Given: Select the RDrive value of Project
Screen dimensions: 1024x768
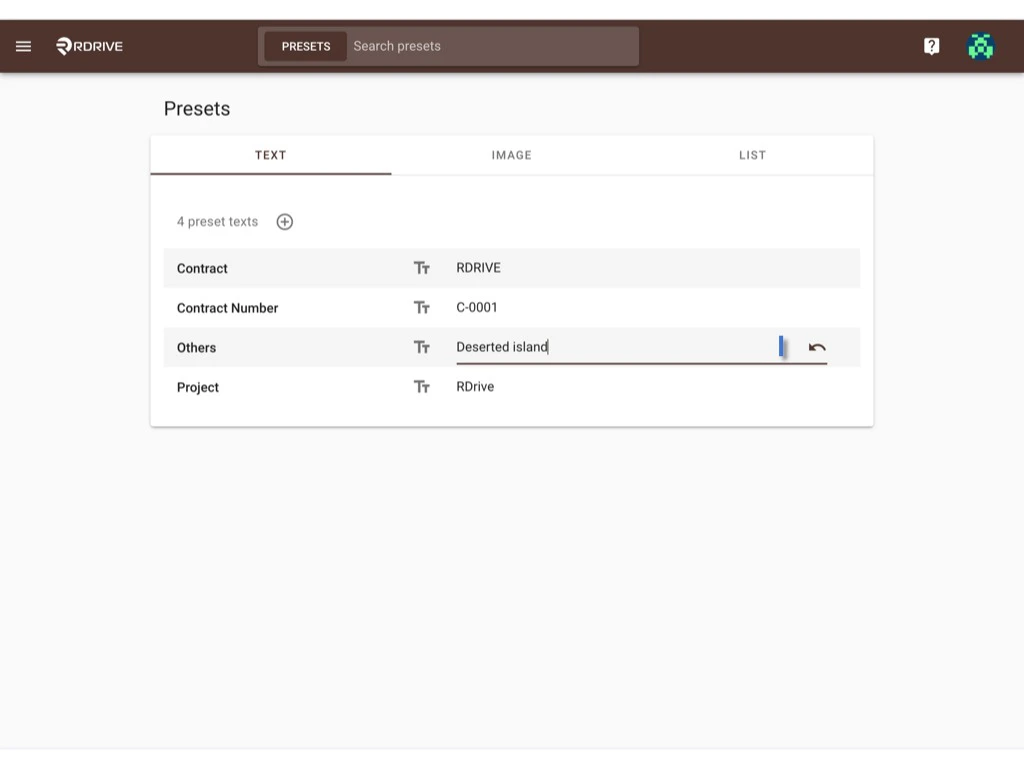Looking at the screenshot, I should pos(475,387).
